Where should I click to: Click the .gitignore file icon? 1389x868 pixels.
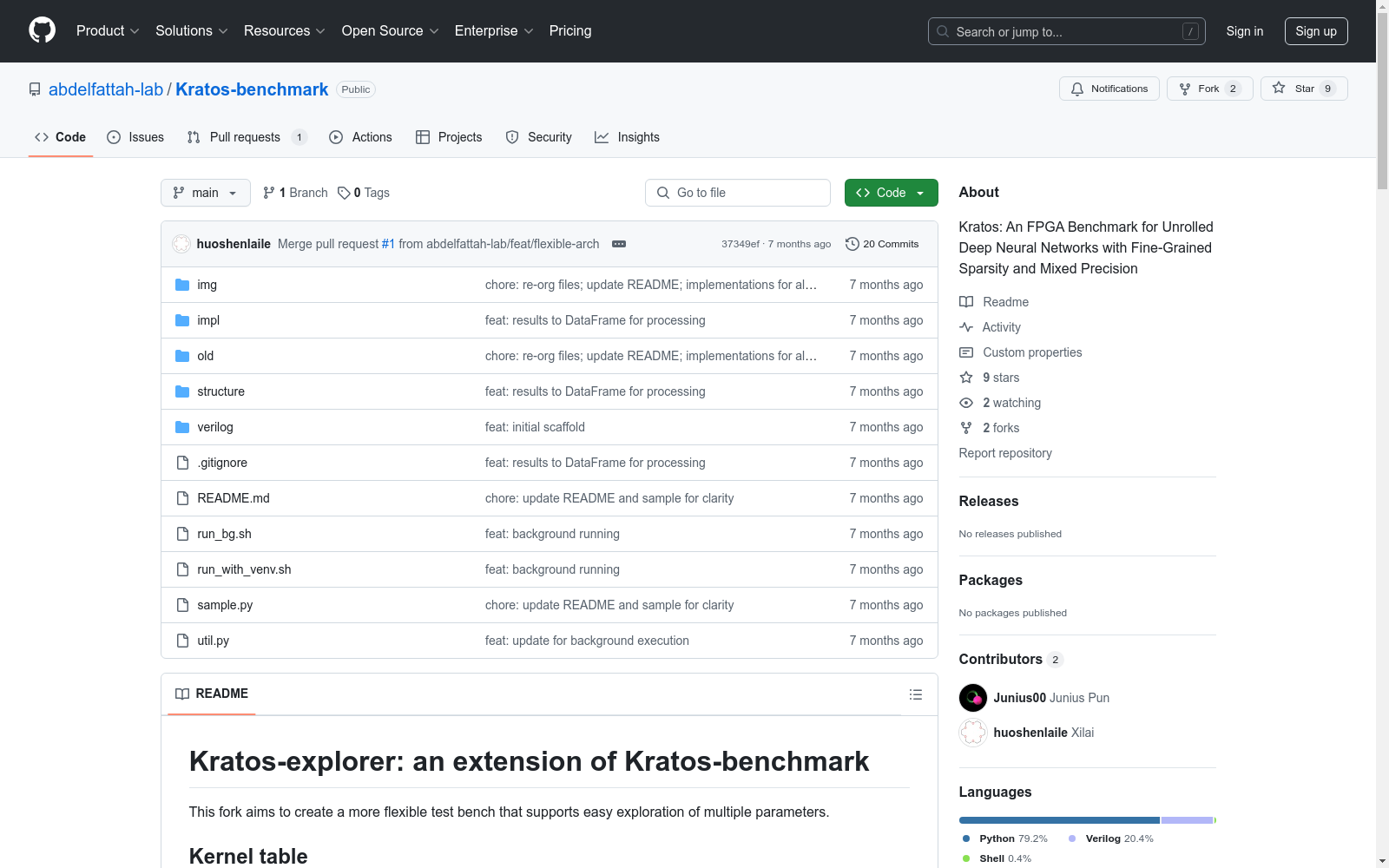point(182,463)
